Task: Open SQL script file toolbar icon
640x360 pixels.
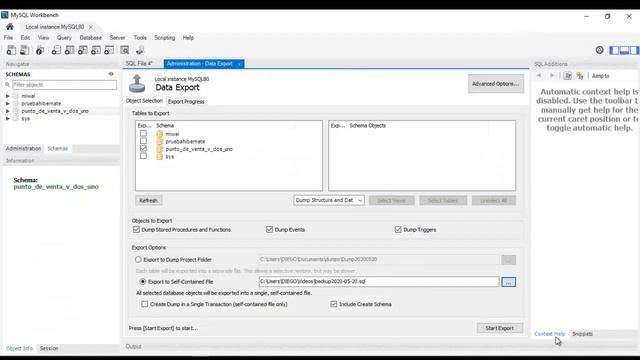Action: coord(25,50)
